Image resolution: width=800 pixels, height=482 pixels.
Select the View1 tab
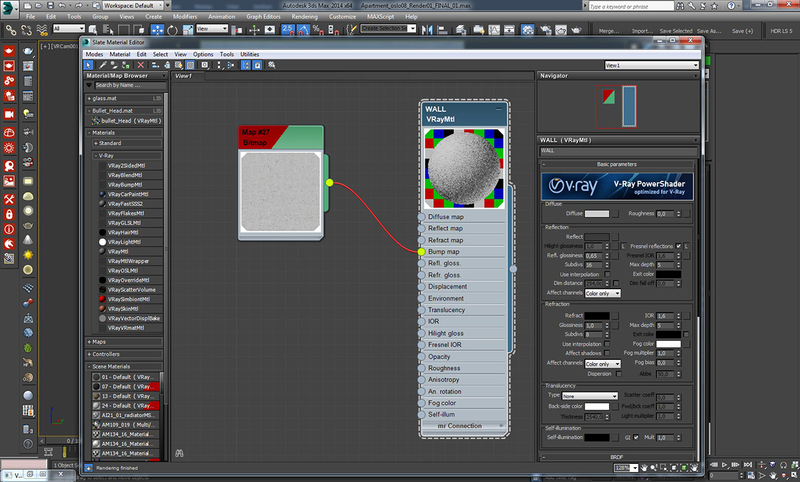click(x=184, y=76)
